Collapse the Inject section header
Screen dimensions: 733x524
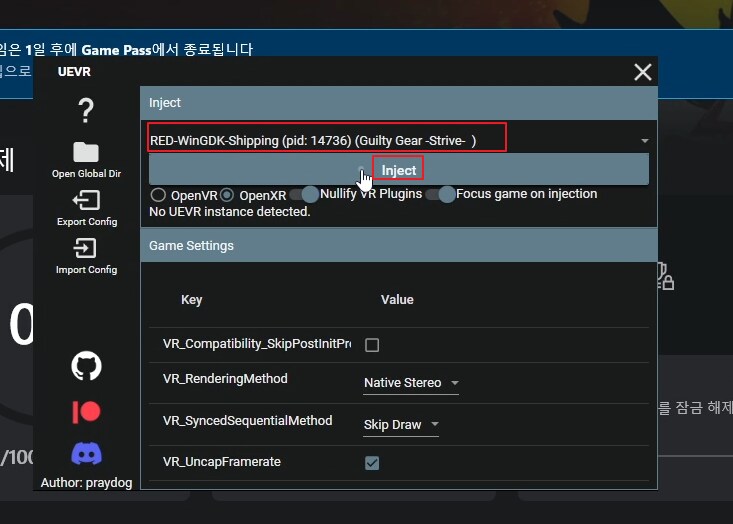[x=398, y=103]
